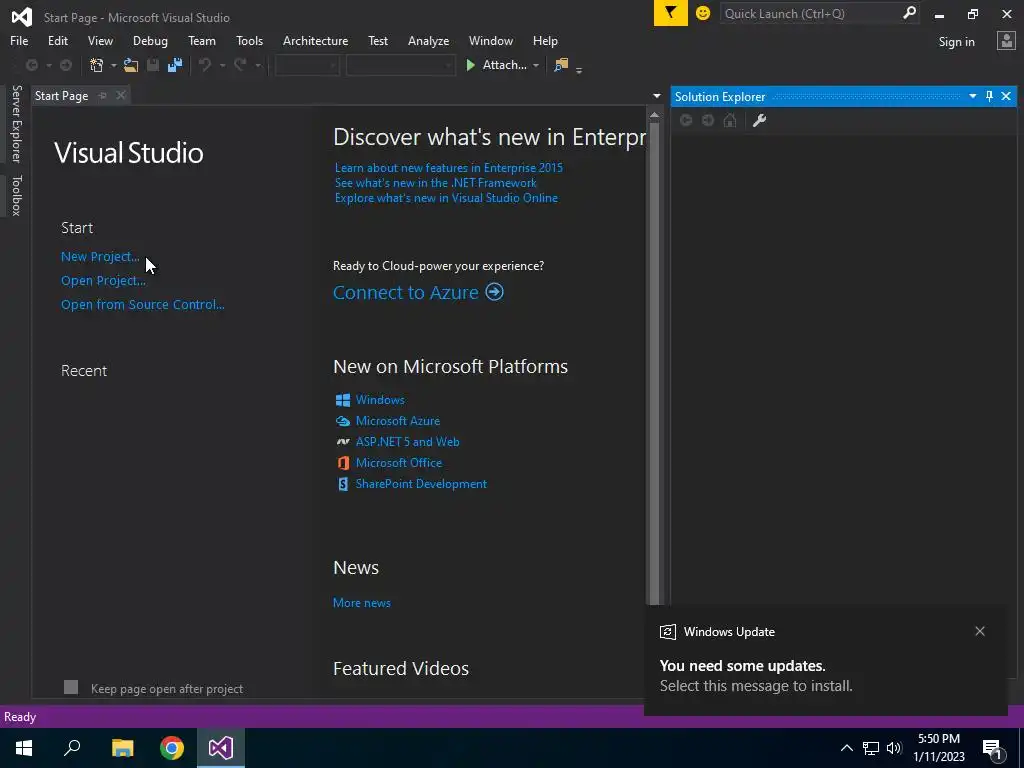Screen dimensions: 1024x768
Task: Click the Open Project... link
Action: (103, 281)
